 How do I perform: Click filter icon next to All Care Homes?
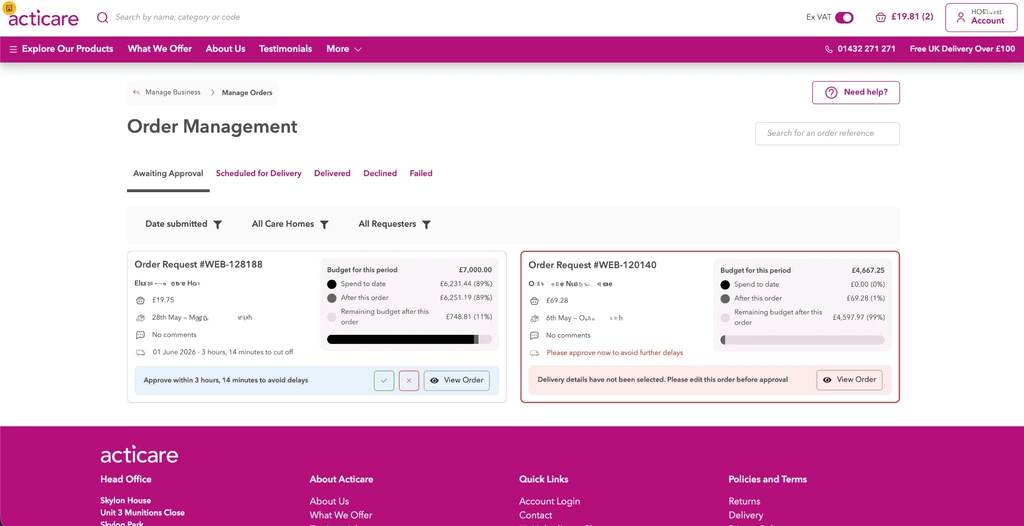click(324, 224)
